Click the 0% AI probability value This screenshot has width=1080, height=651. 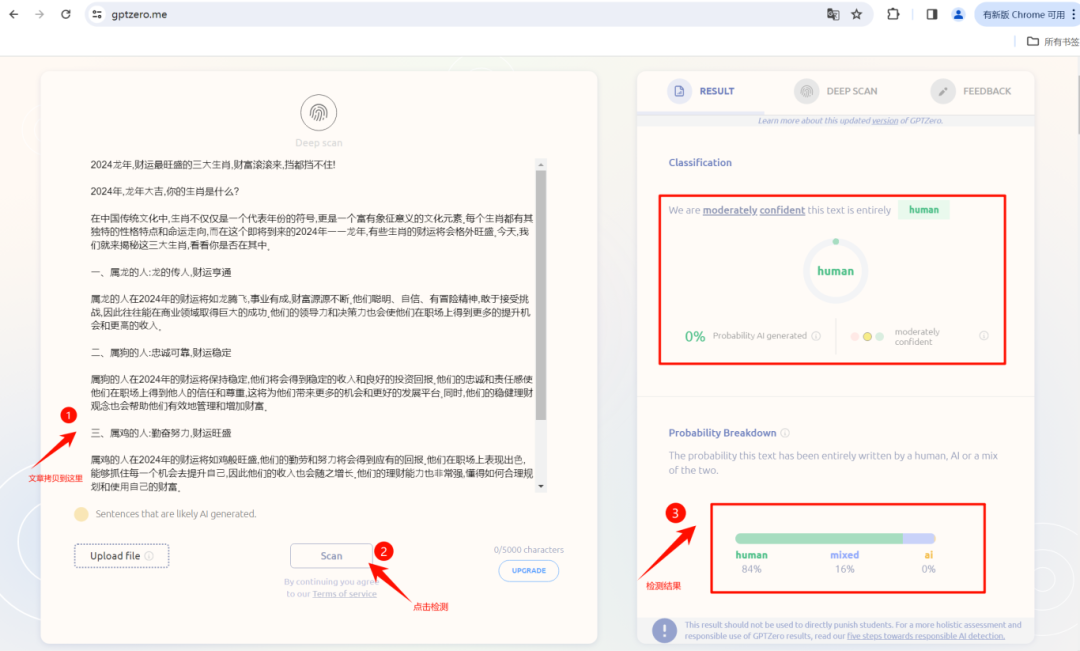click(695, 336)
